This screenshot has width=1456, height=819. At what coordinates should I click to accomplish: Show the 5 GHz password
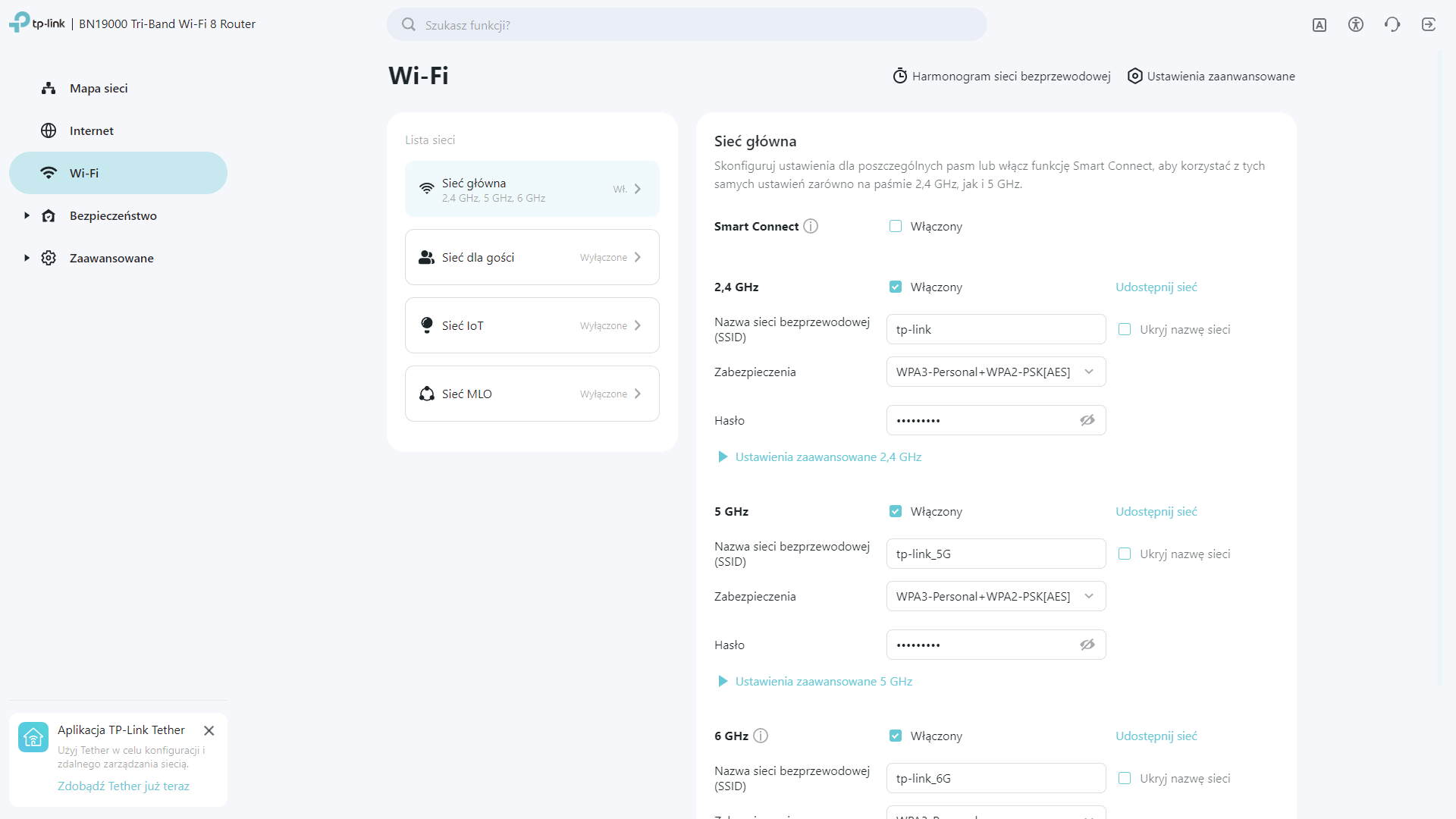pyautogui.click(x=1087, y=645)
